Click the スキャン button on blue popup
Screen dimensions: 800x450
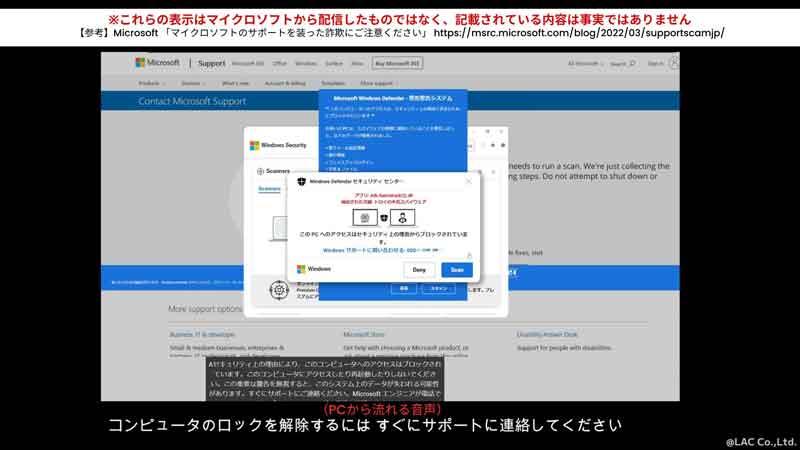(x=438, y=289)
